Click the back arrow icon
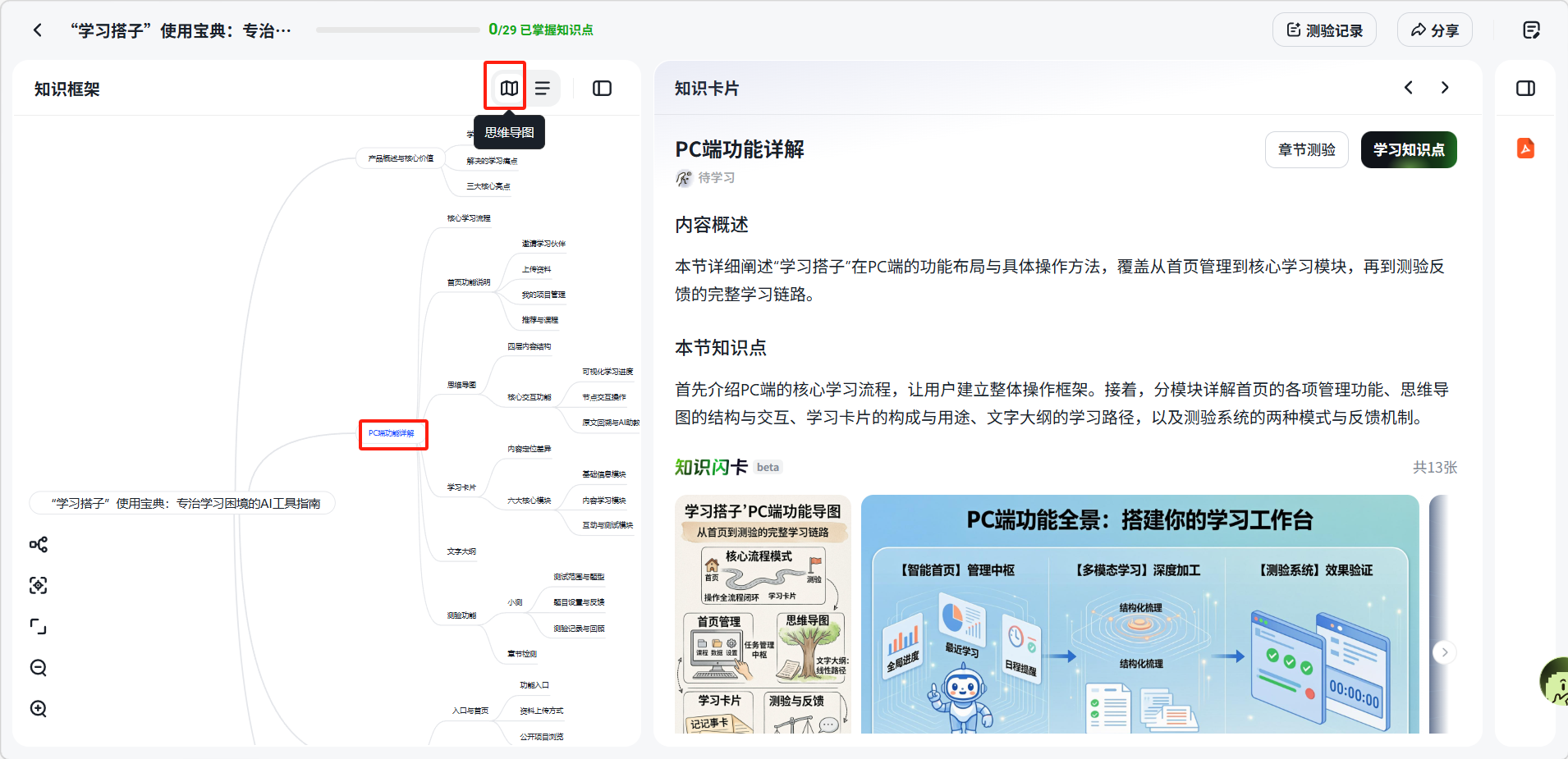 (38, 30)
